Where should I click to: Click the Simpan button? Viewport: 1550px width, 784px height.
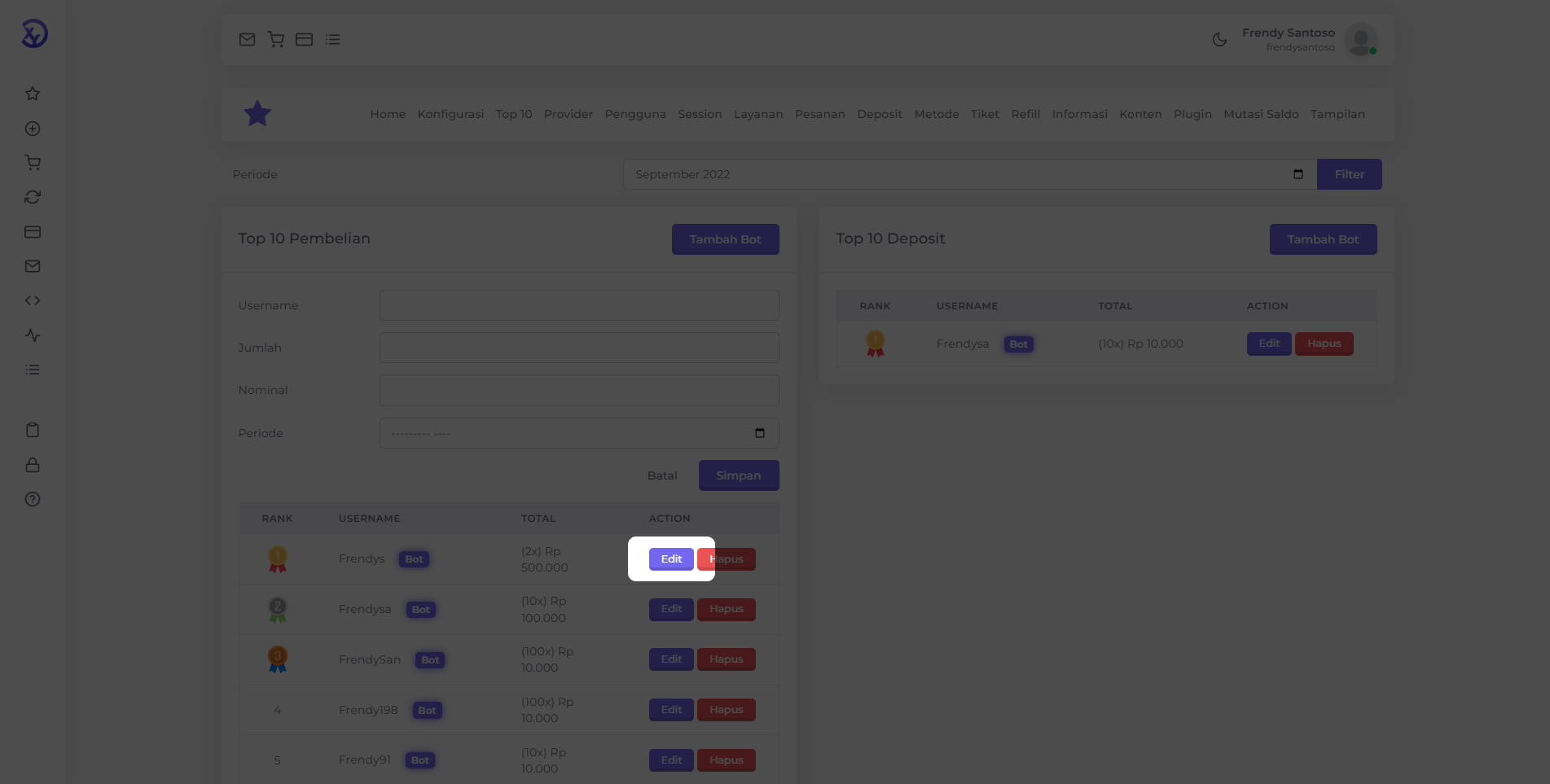739,475
